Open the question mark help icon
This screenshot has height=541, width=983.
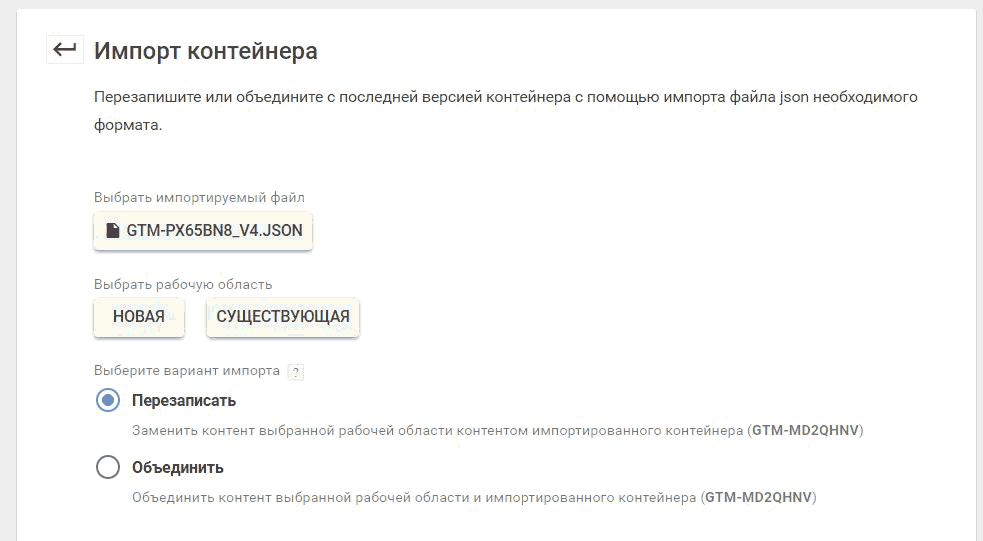295,372
